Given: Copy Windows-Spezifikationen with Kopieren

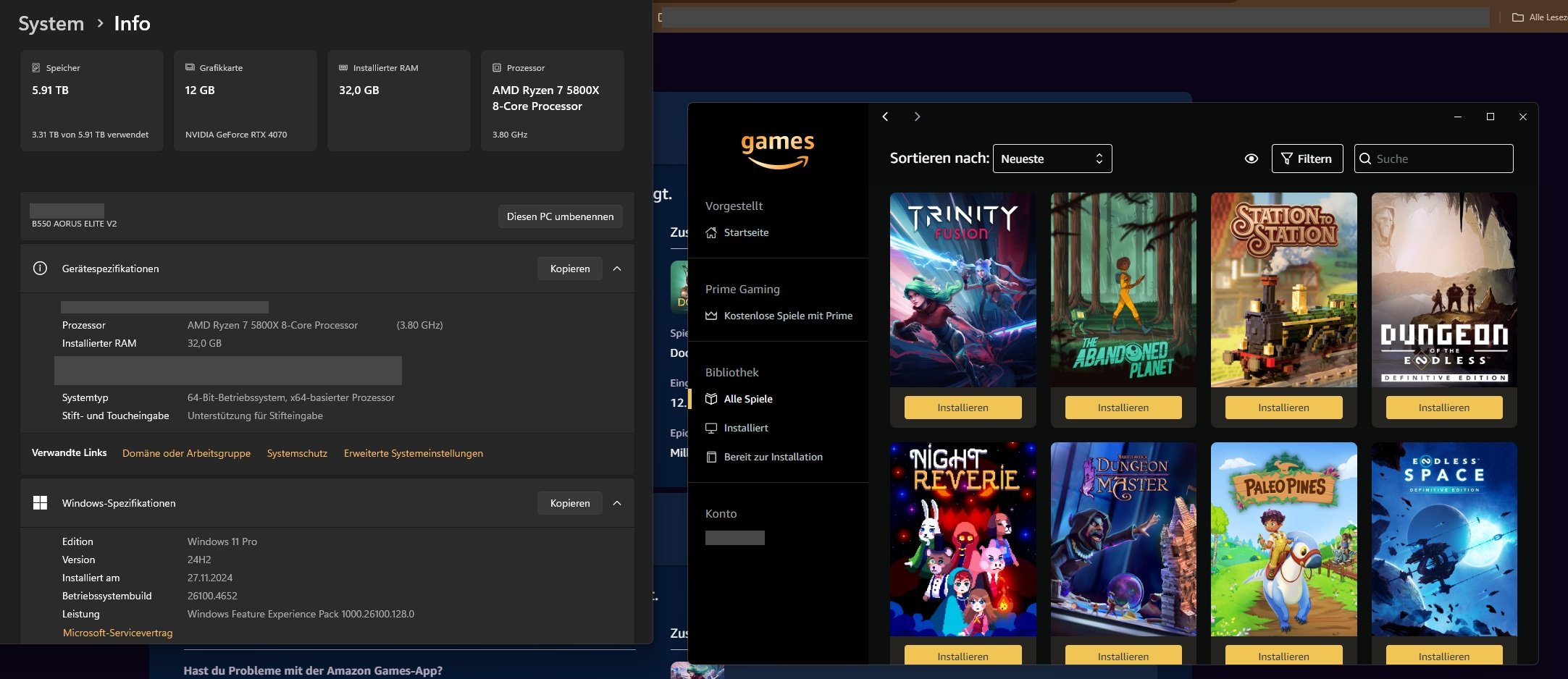Looking at the screenshot, I should 570,503.
